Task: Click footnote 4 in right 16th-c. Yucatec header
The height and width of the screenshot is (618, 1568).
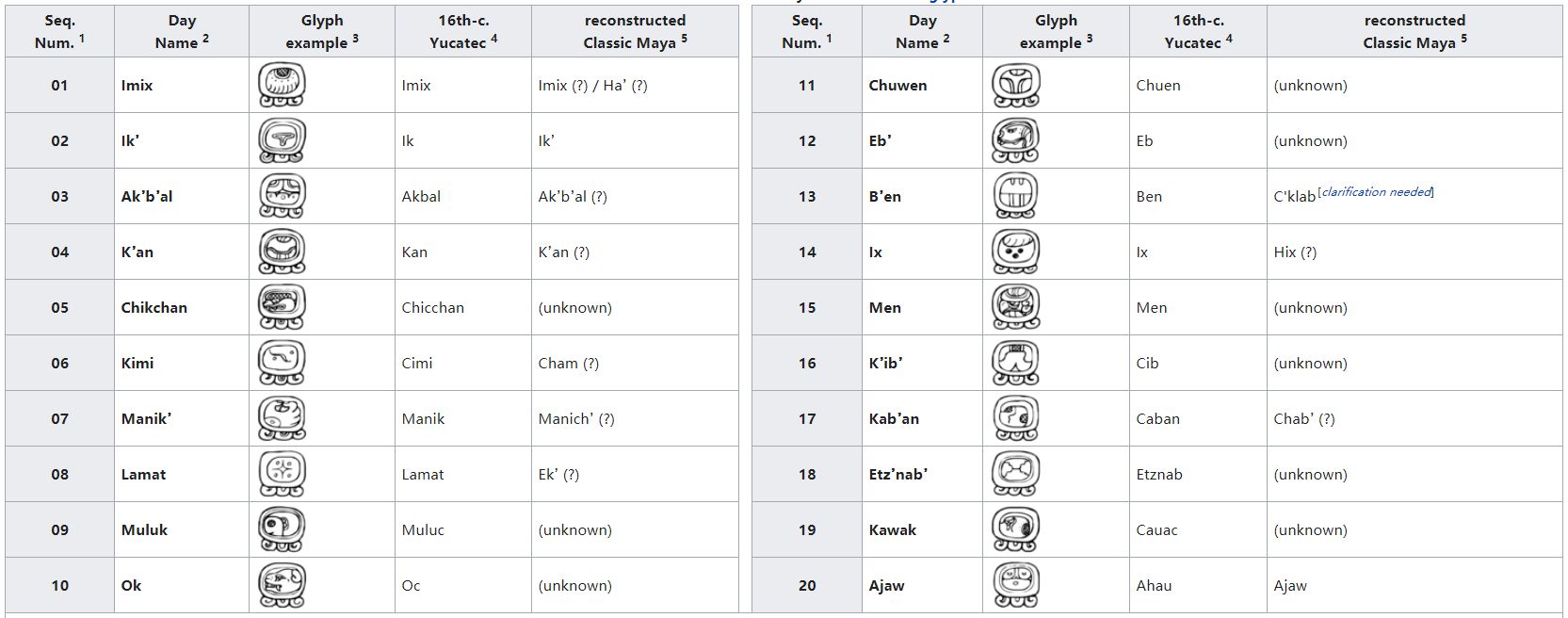Action: click(1229, 39)
